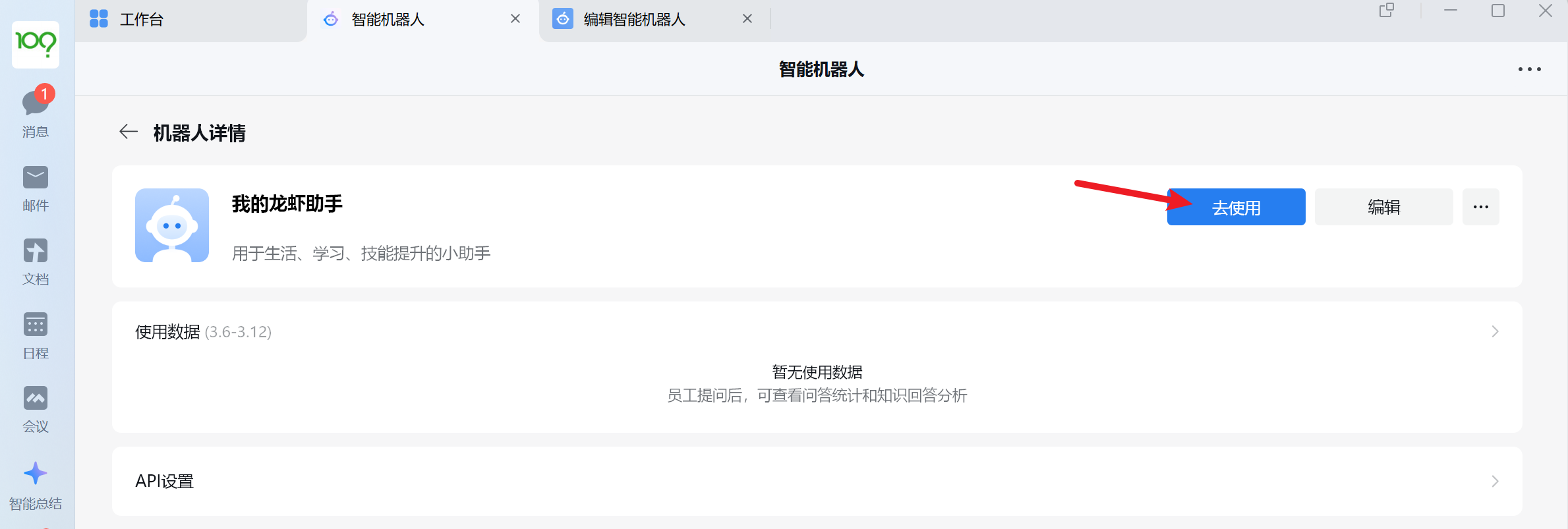Click the 我的龙虾助手 robot avatar
Image resolution: width=1568 pixels, height=529 pixels.
tap(172, 225)
